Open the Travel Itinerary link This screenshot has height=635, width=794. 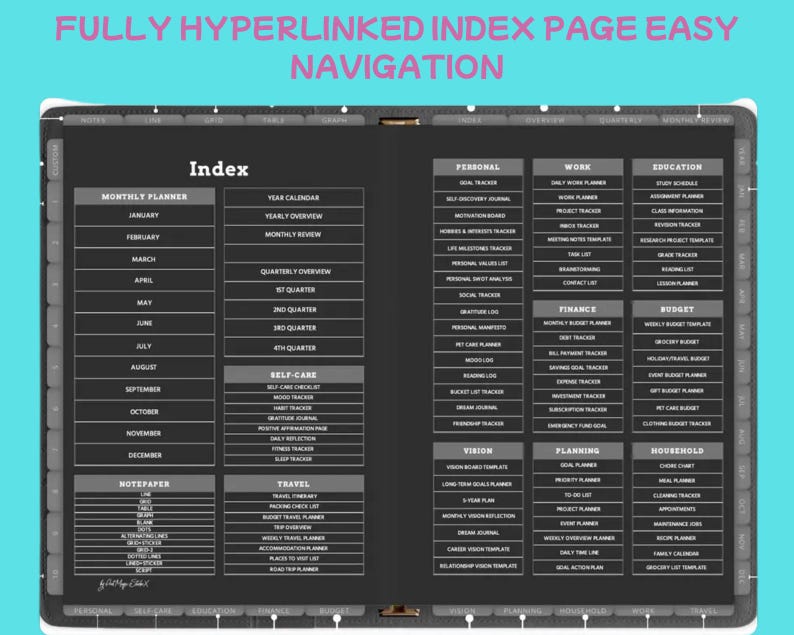point(294,496)
